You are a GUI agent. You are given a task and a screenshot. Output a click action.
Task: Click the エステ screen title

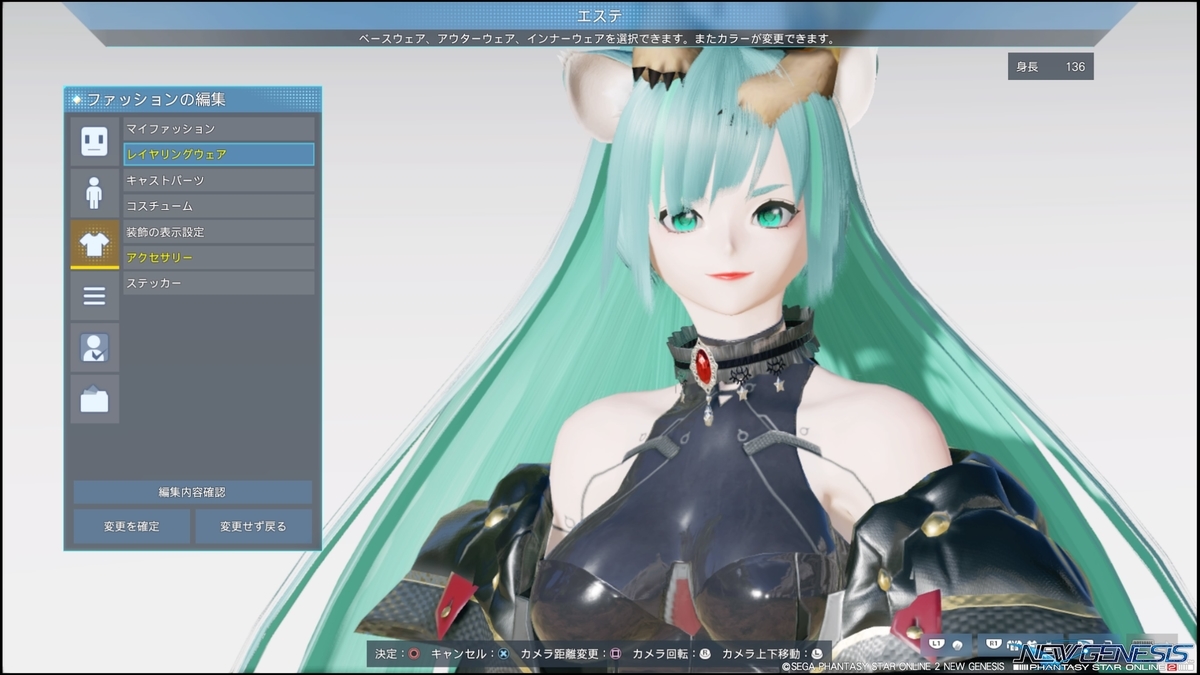599,15
